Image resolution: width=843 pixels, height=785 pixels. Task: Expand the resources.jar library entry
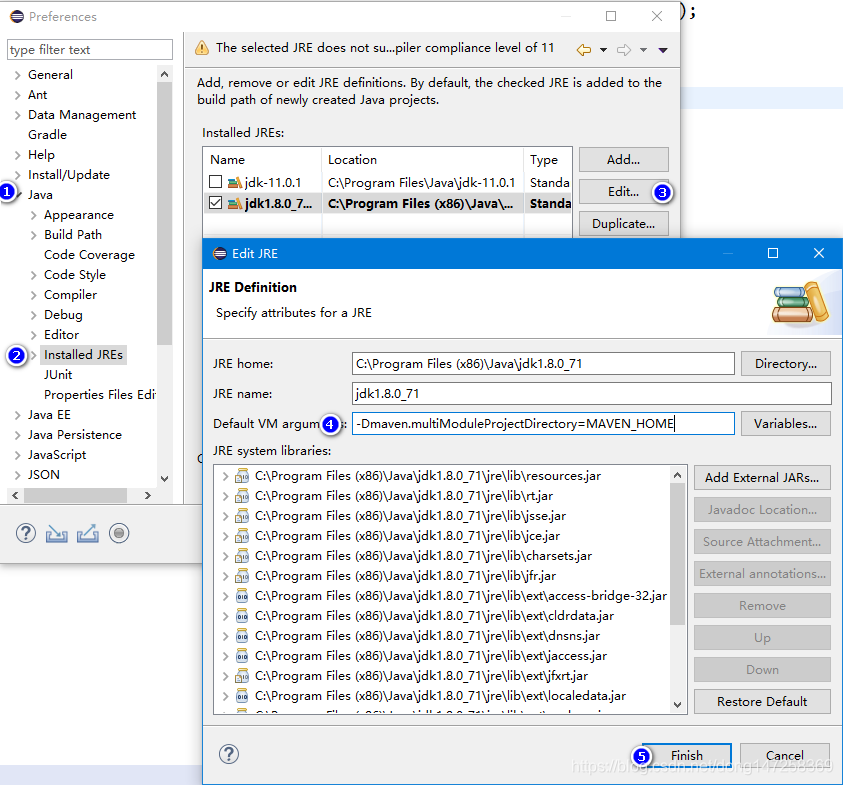[225, 476]
